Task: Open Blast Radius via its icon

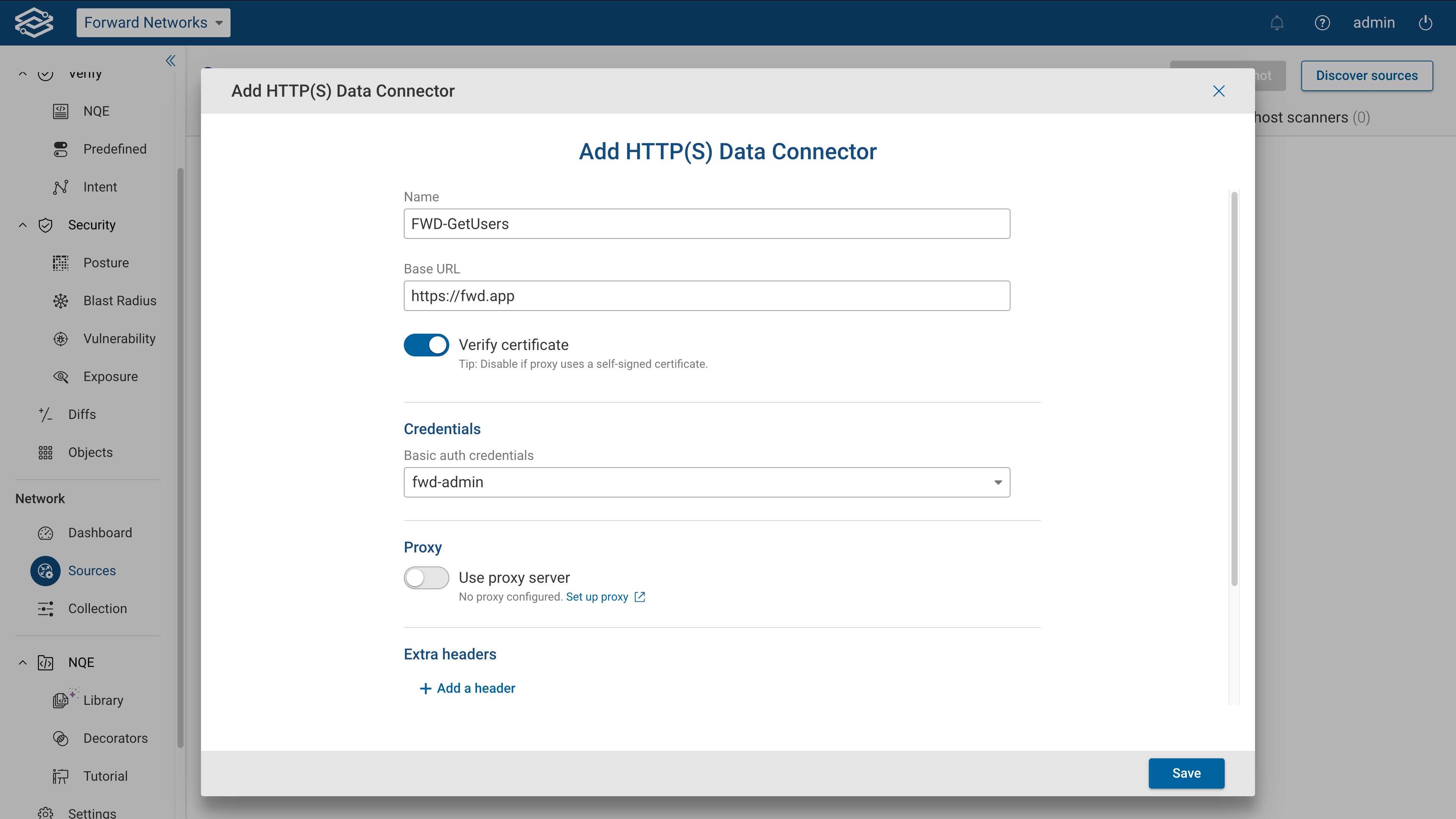Action: click(x=61, y=300)
